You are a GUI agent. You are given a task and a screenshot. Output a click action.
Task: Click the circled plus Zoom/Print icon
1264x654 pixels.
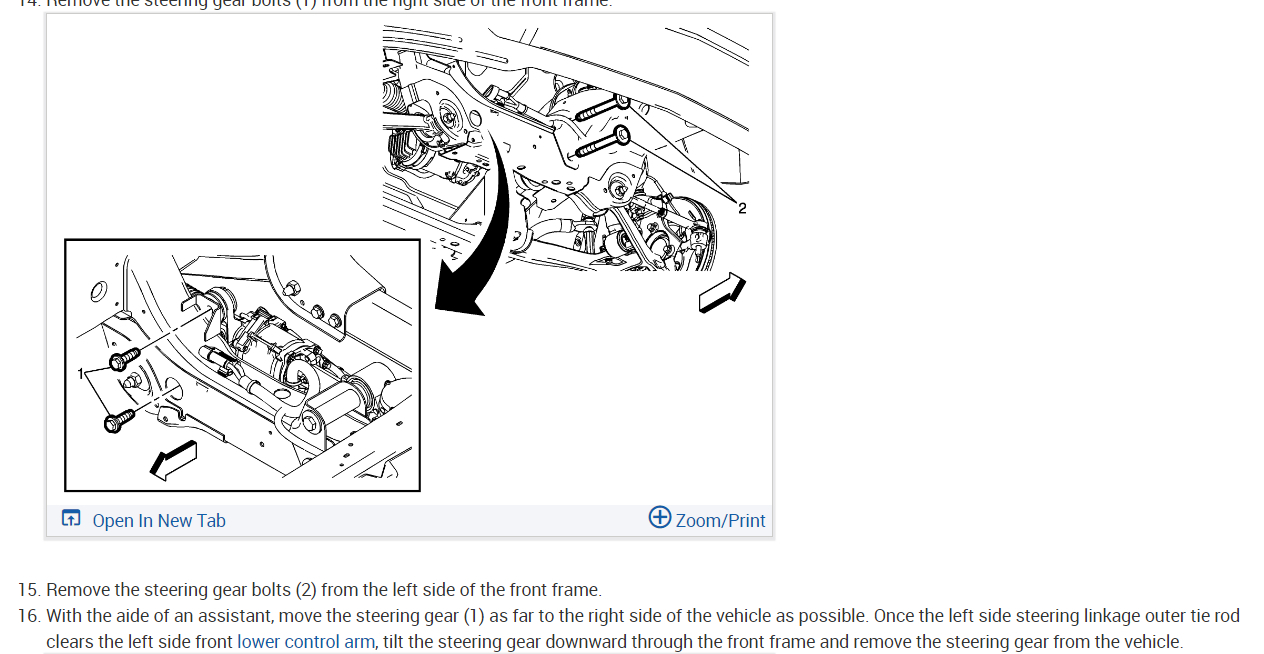coord(660,517)
